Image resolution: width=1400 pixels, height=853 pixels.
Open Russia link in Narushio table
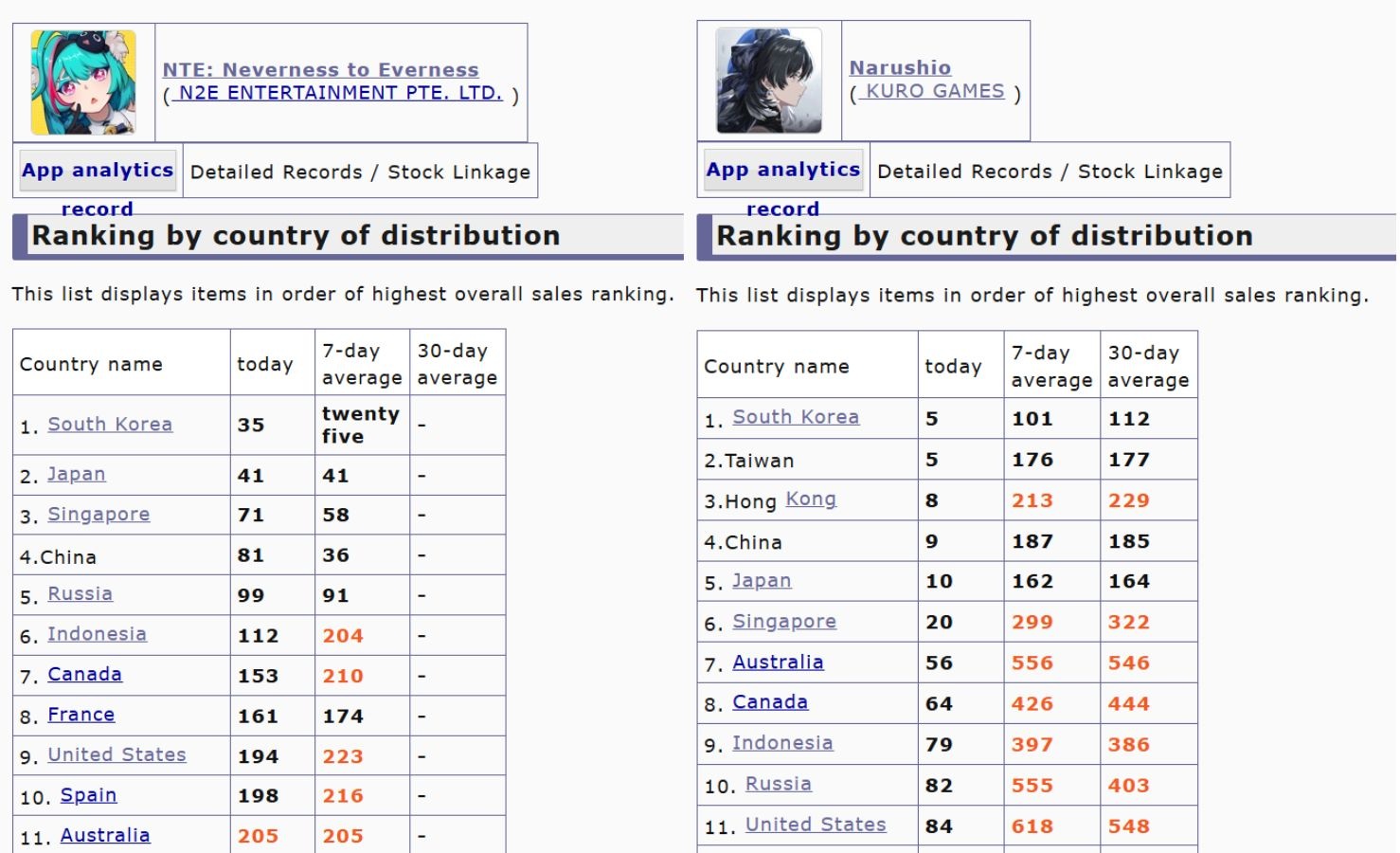tap(779, 784)
